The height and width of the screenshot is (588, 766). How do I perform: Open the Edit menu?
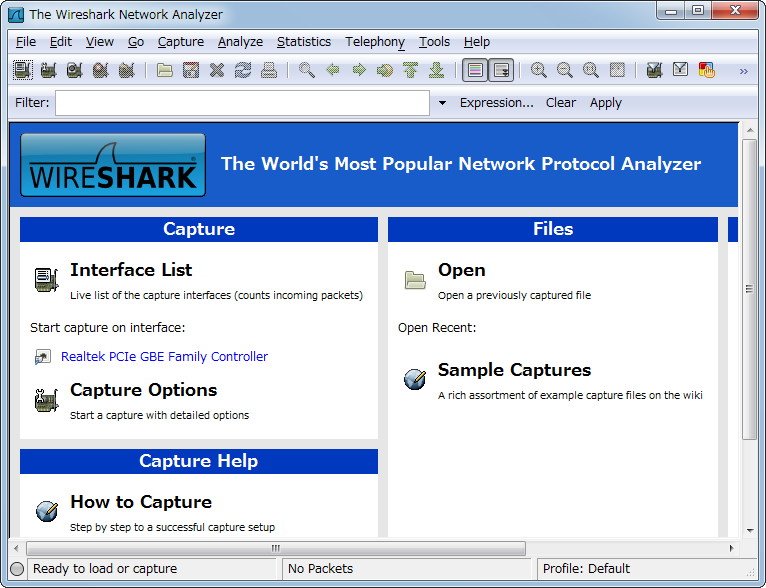(x=61, y=42)
